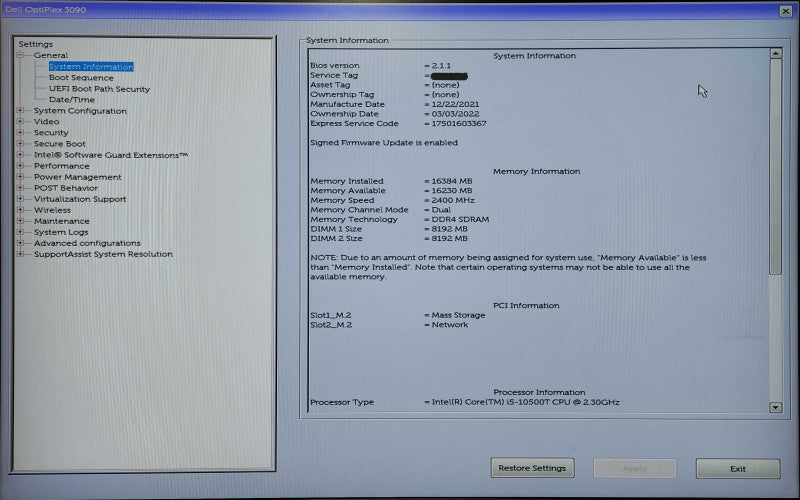Select the Secure Boot category label

pyautogui.click(x=60, y=144)
